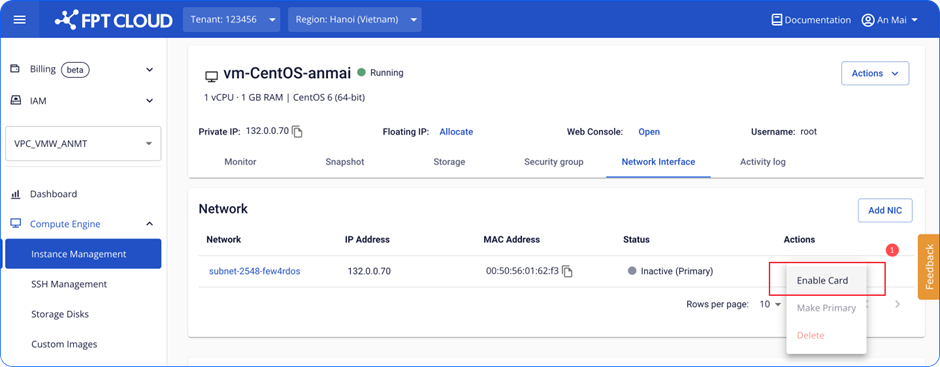Switch to the Security group tab
Image resolution: width=940 pixels, height=367 pixels.
point(553,162)
